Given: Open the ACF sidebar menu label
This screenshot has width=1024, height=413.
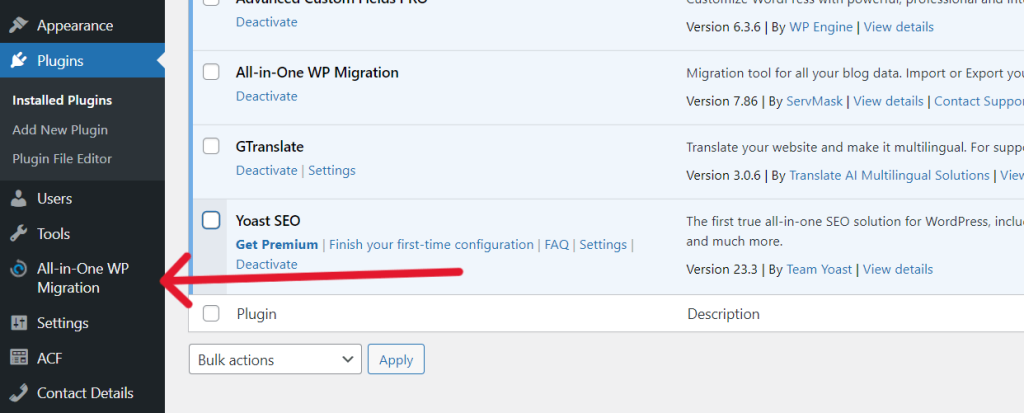Looking at the screenshot, I should click(50, 358).
